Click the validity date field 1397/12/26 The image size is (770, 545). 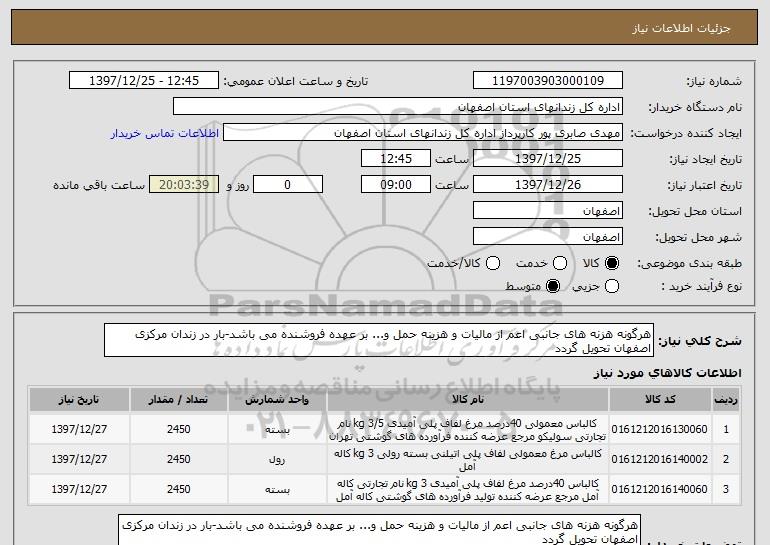tap(548, 185)
